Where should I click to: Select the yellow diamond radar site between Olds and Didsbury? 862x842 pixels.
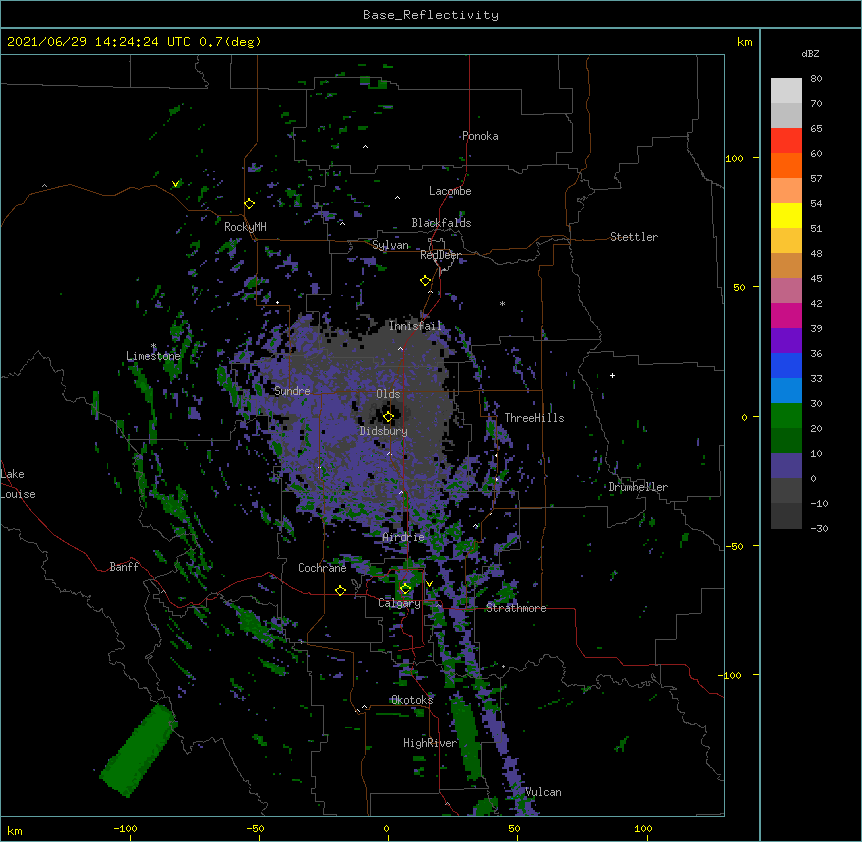pos(388,417)
